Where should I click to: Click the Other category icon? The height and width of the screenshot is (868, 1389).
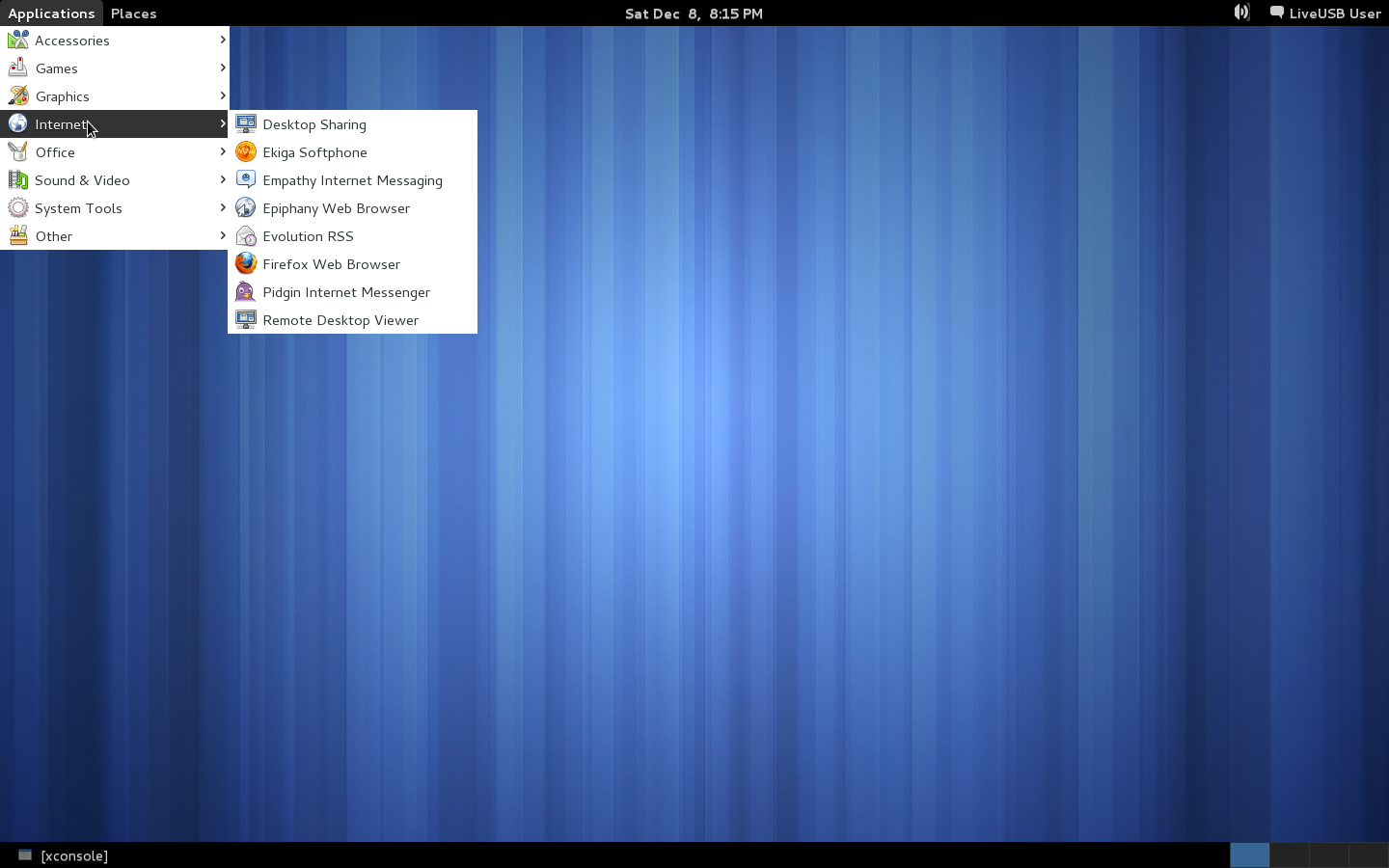coord(18,235)
